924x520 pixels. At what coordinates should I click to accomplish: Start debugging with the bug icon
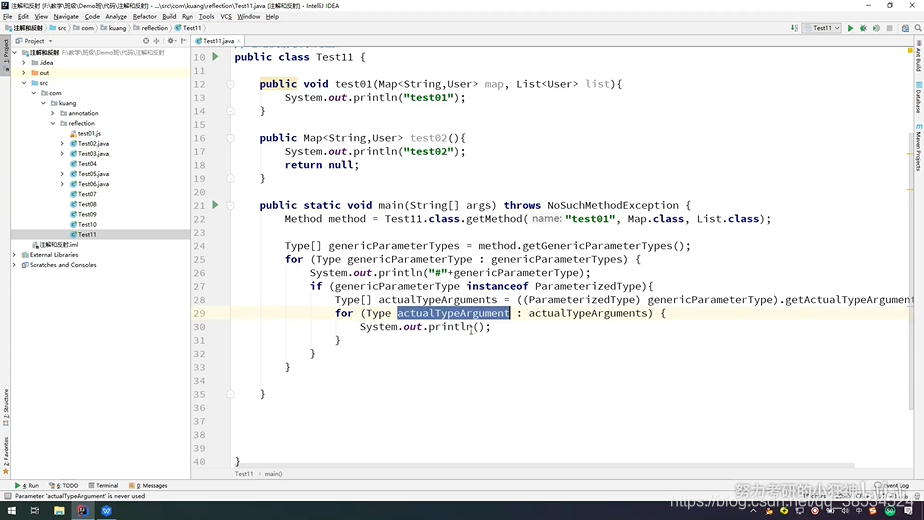point(863,28)
